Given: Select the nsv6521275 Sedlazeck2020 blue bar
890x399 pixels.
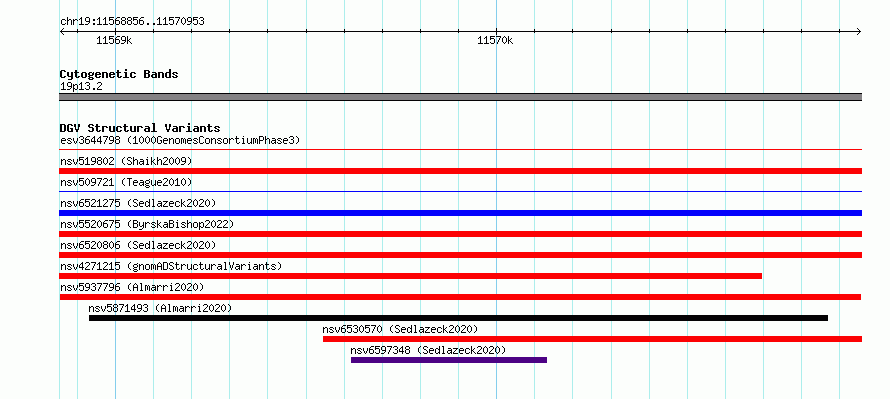Looking at the screenshot, I should pyautogui.click(x=460, y=213).
